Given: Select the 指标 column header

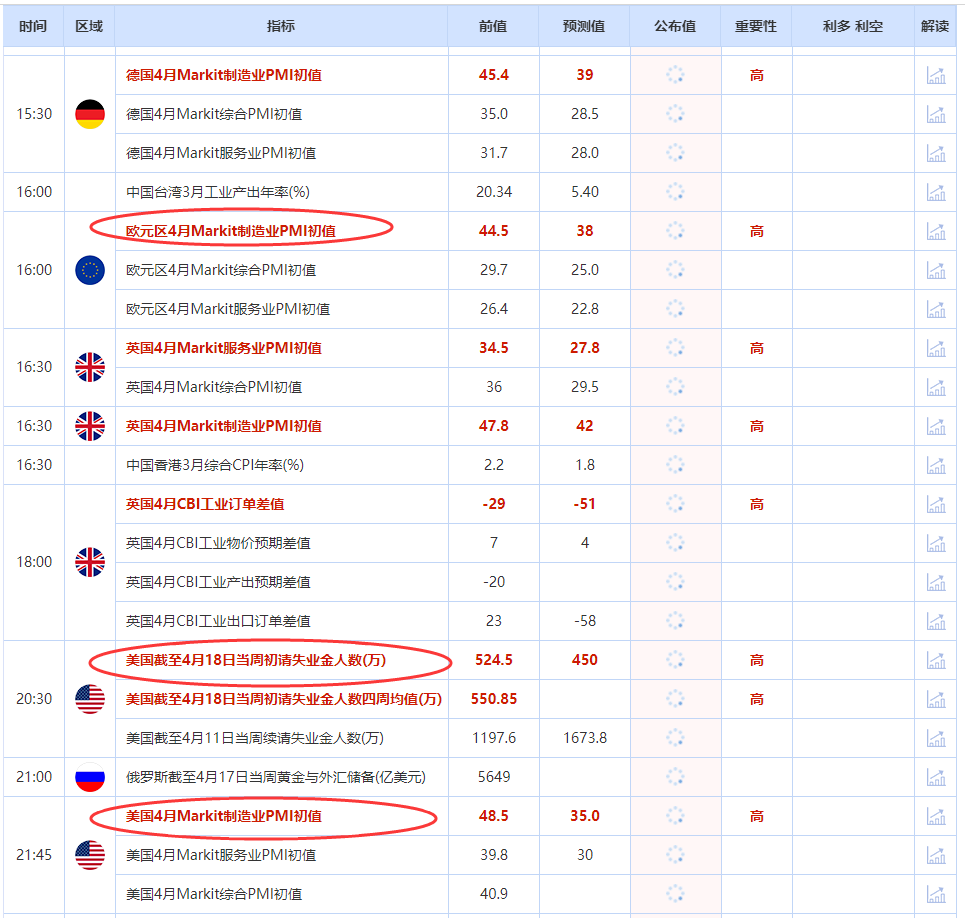Looking at the screenshot, I should pyautogui.click(x=281, y=26).
